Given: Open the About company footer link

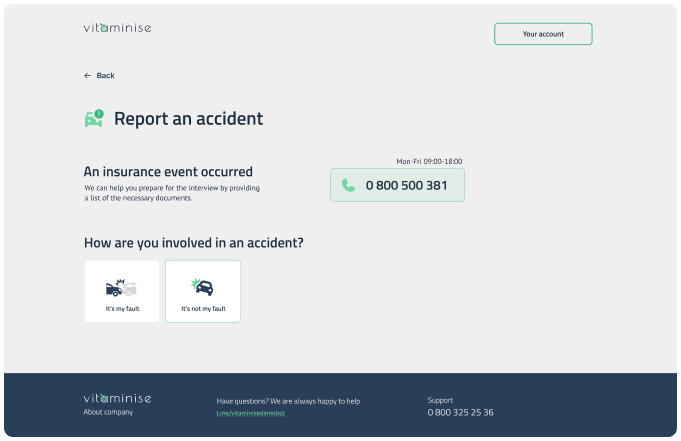Looking at the screenshot, I should pos(108,412).
